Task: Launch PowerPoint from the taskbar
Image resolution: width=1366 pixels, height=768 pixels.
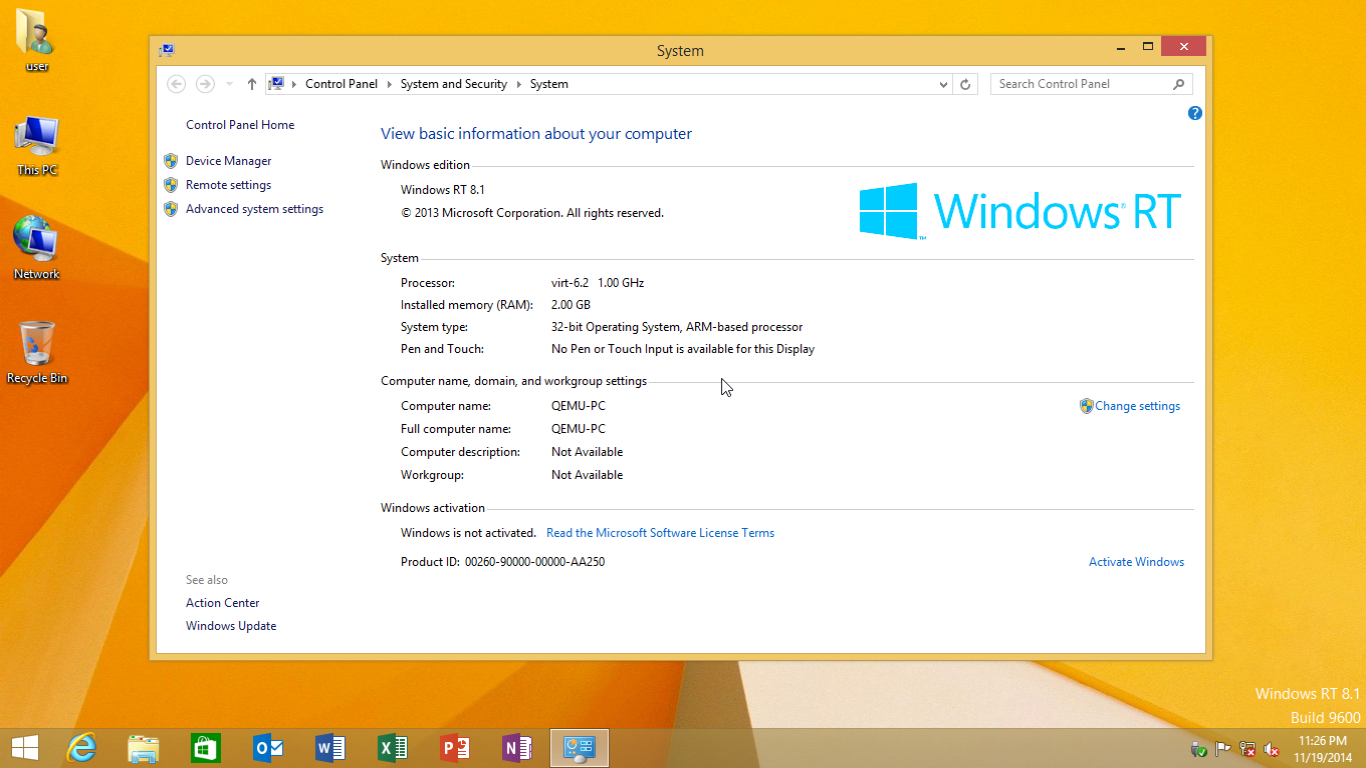Action: pos(455,747)
